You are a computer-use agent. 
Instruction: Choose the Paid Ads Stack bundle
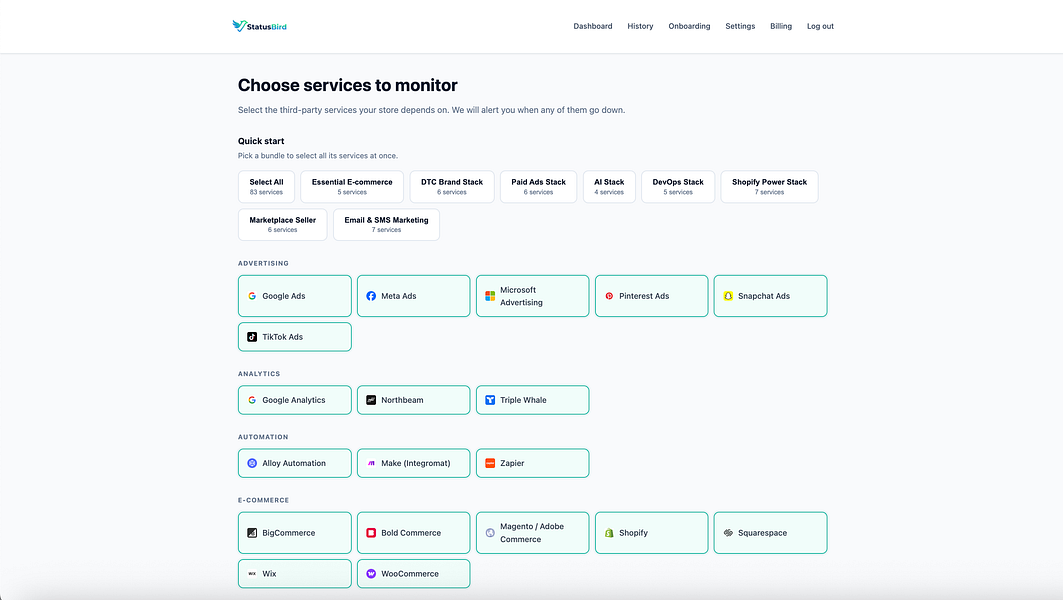click(x=538, y=186)
